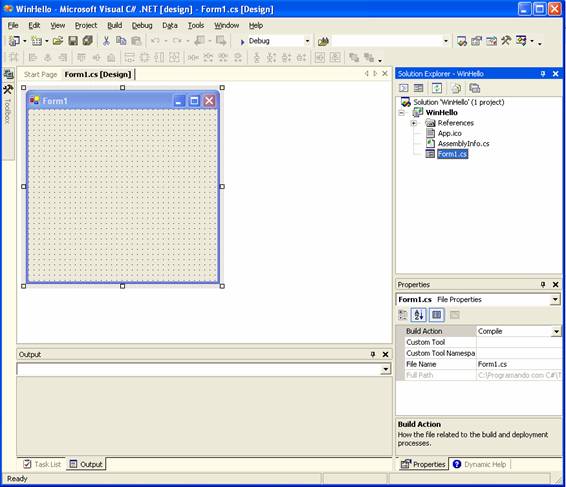The image size is (566, 487).
Task: Pin the Properties panel
Action: (543, 284)
